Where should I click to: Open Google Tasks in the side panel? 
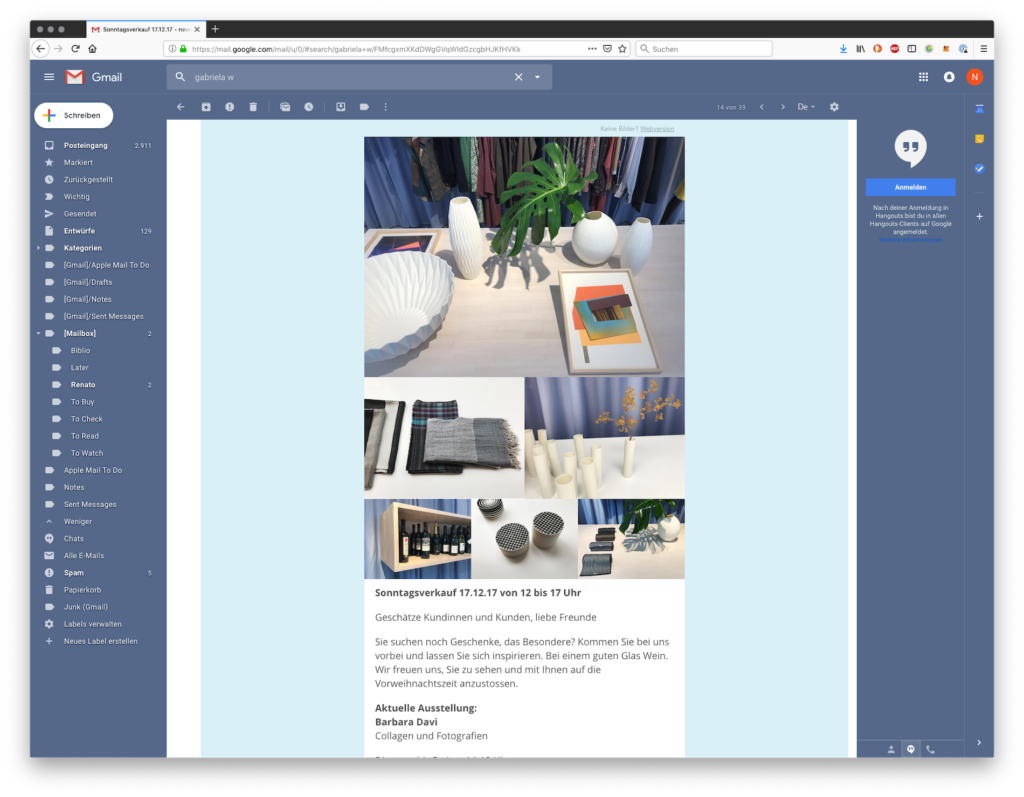980,169
